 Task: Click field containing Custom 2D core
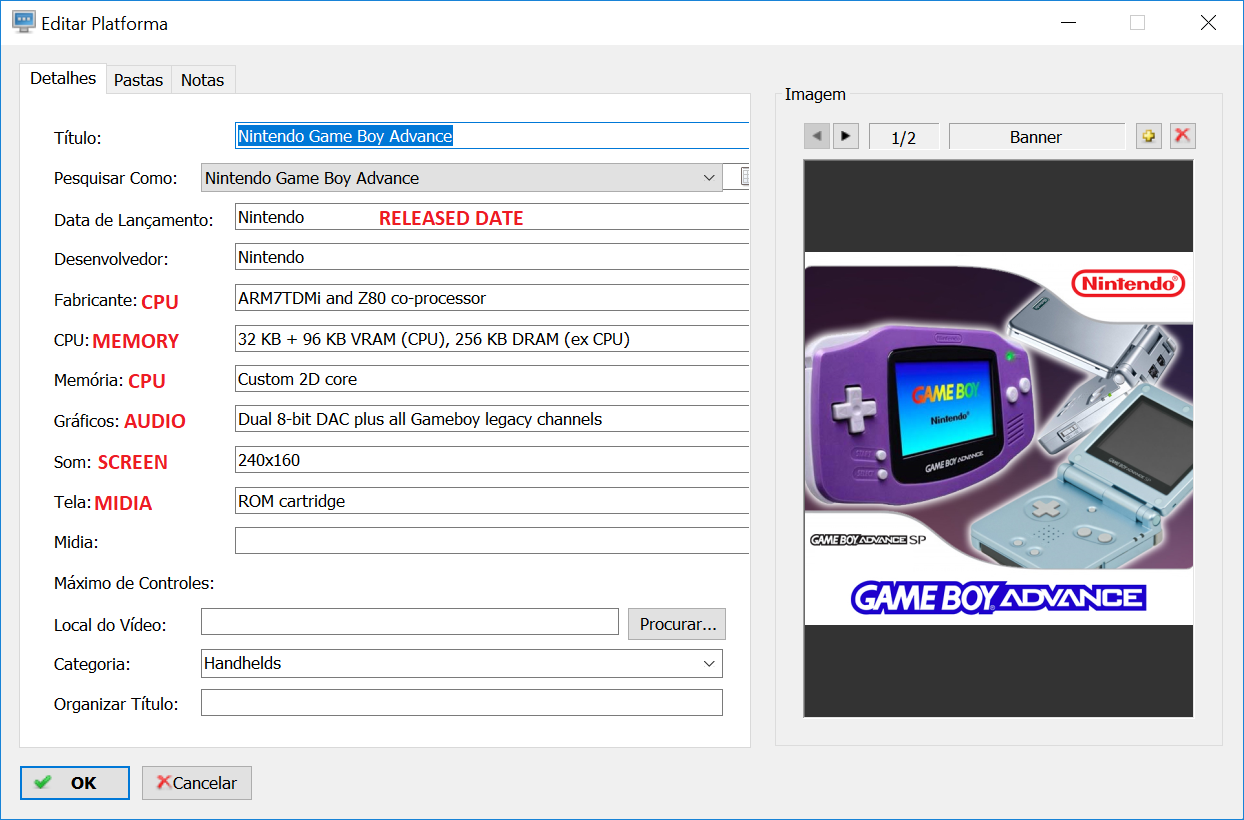[x=492, y=379]
